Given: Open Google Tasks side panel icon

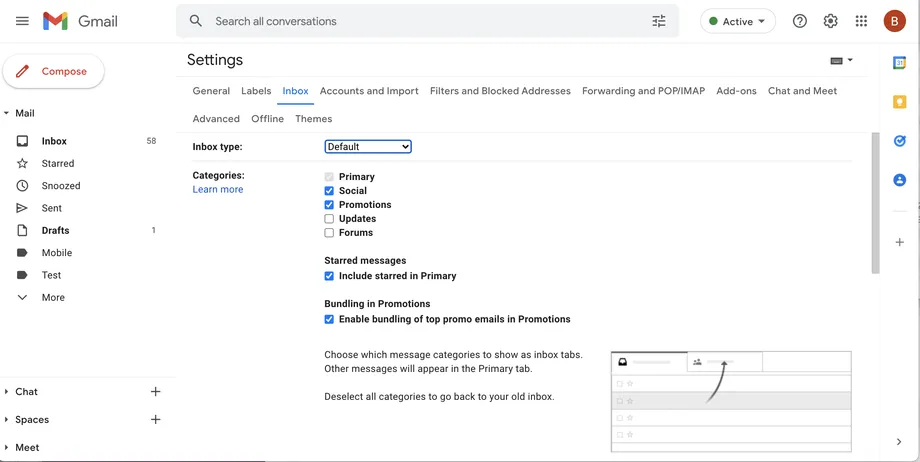Looking at the screenshot, I should tap(899, 141).
